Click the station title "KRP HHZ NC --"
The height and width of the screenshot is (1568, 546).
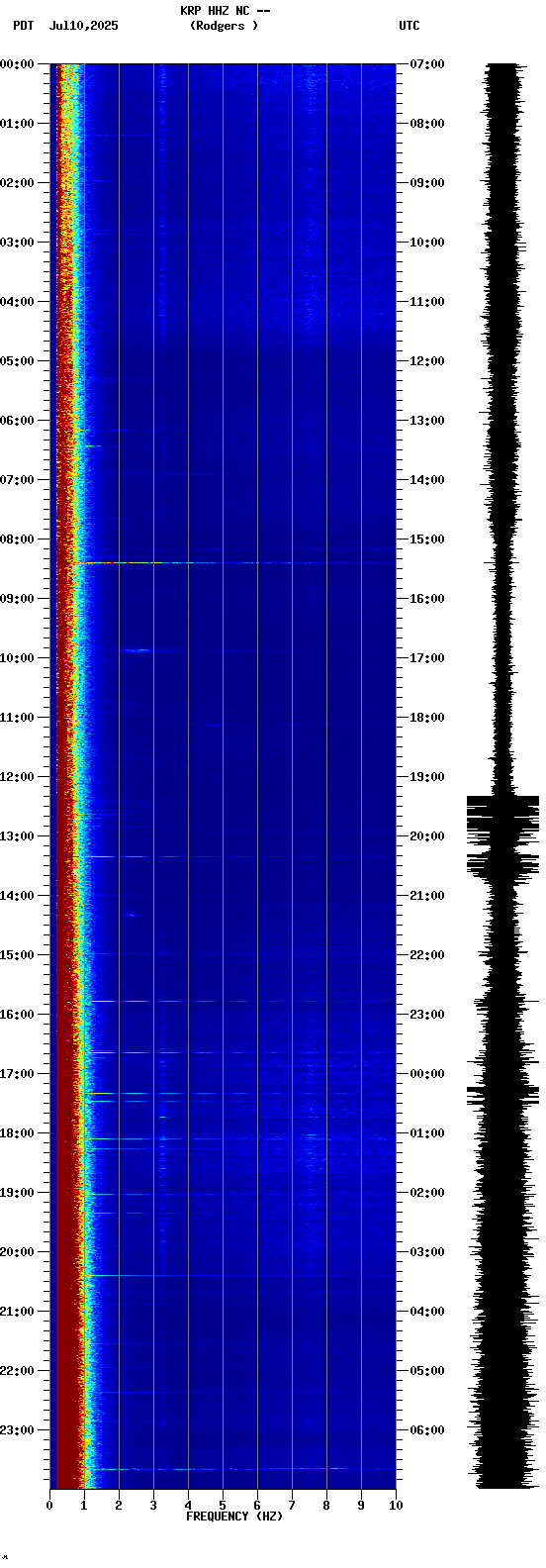pos(225,11)
